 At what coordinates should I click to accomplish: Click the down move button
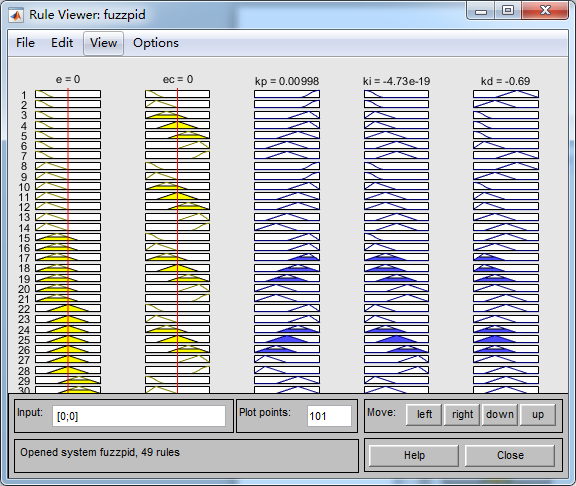point(500,415)
